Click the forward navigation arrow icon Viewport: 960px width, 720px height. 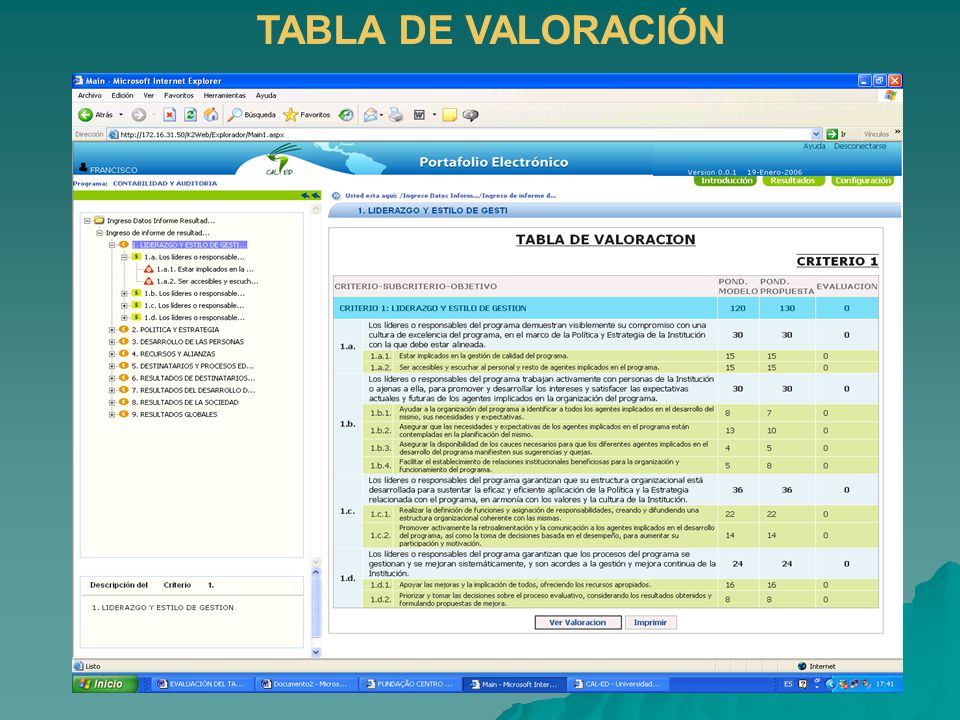click(x=139, y=114)
